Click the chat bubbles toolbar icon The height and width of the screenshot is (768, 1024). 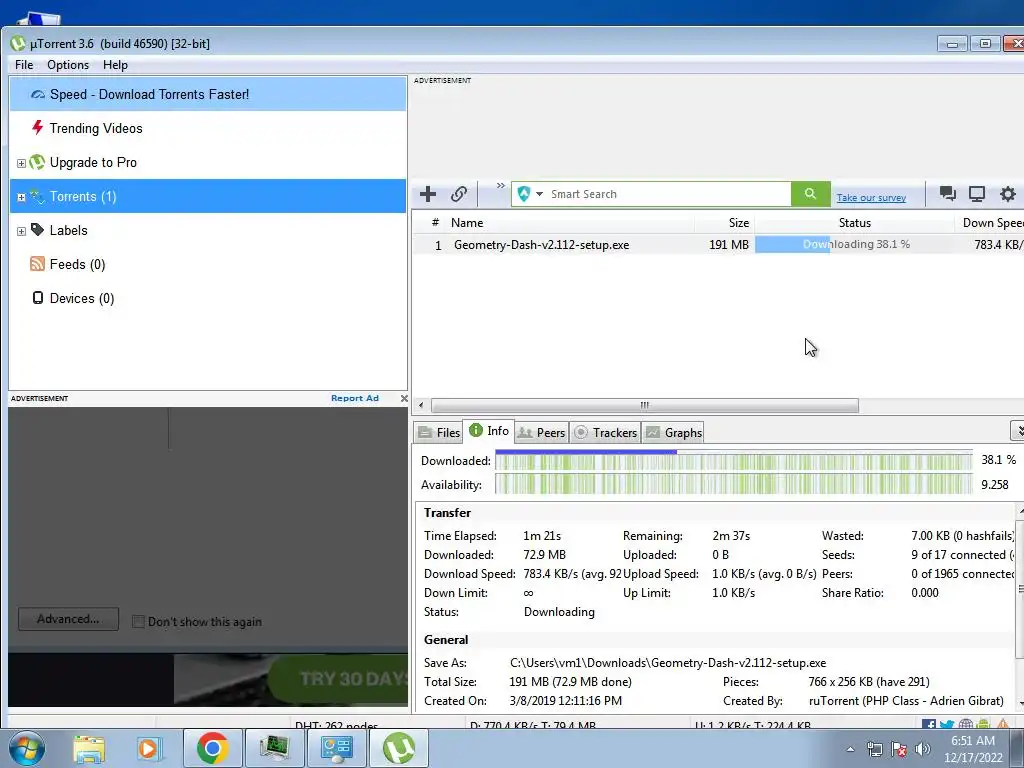947,193
